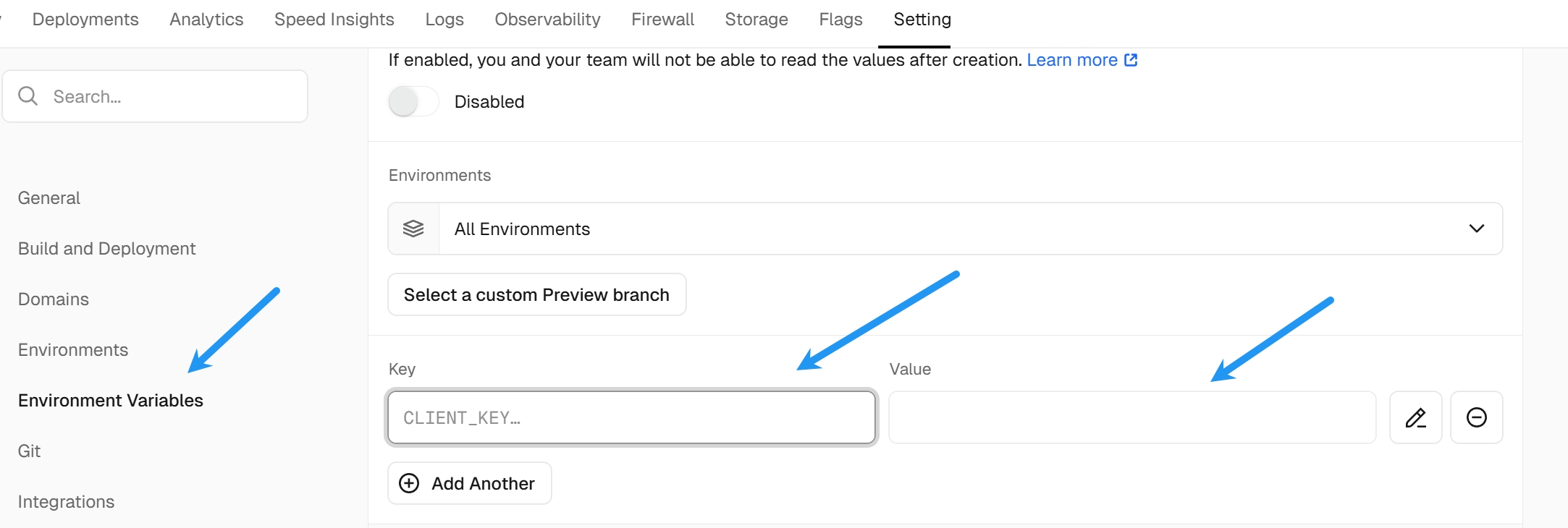Go to the Storage tab
Image resolution: width=1568 pixels, height=528 pixels.
point(756,20)
